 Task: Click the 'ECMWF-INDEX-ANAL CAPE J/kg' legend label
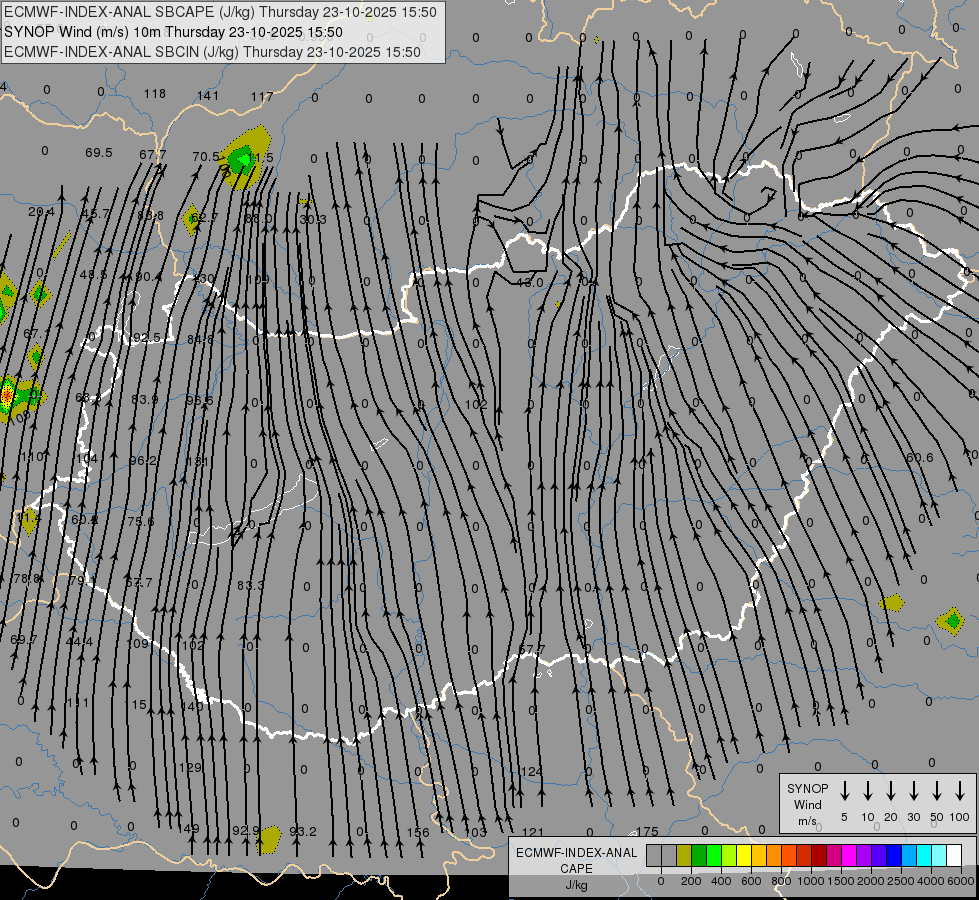[x=576, y=868]
